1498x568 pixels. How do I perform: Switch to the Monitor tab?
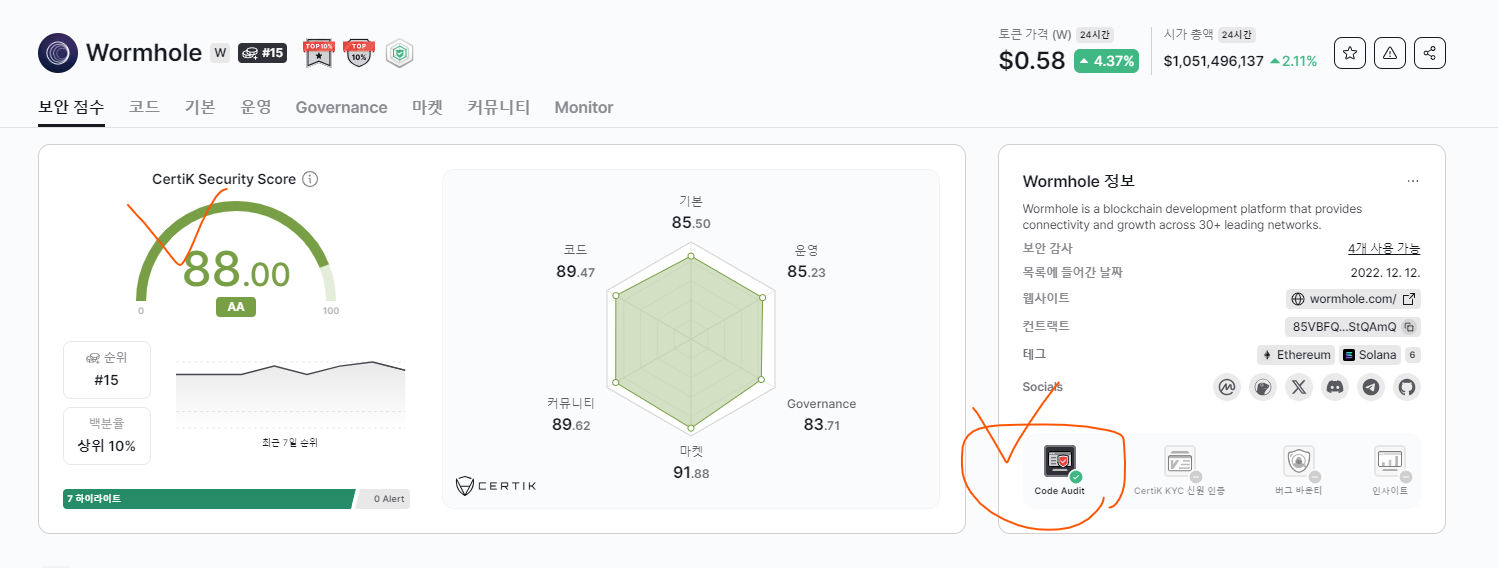[x=584, y=107]
